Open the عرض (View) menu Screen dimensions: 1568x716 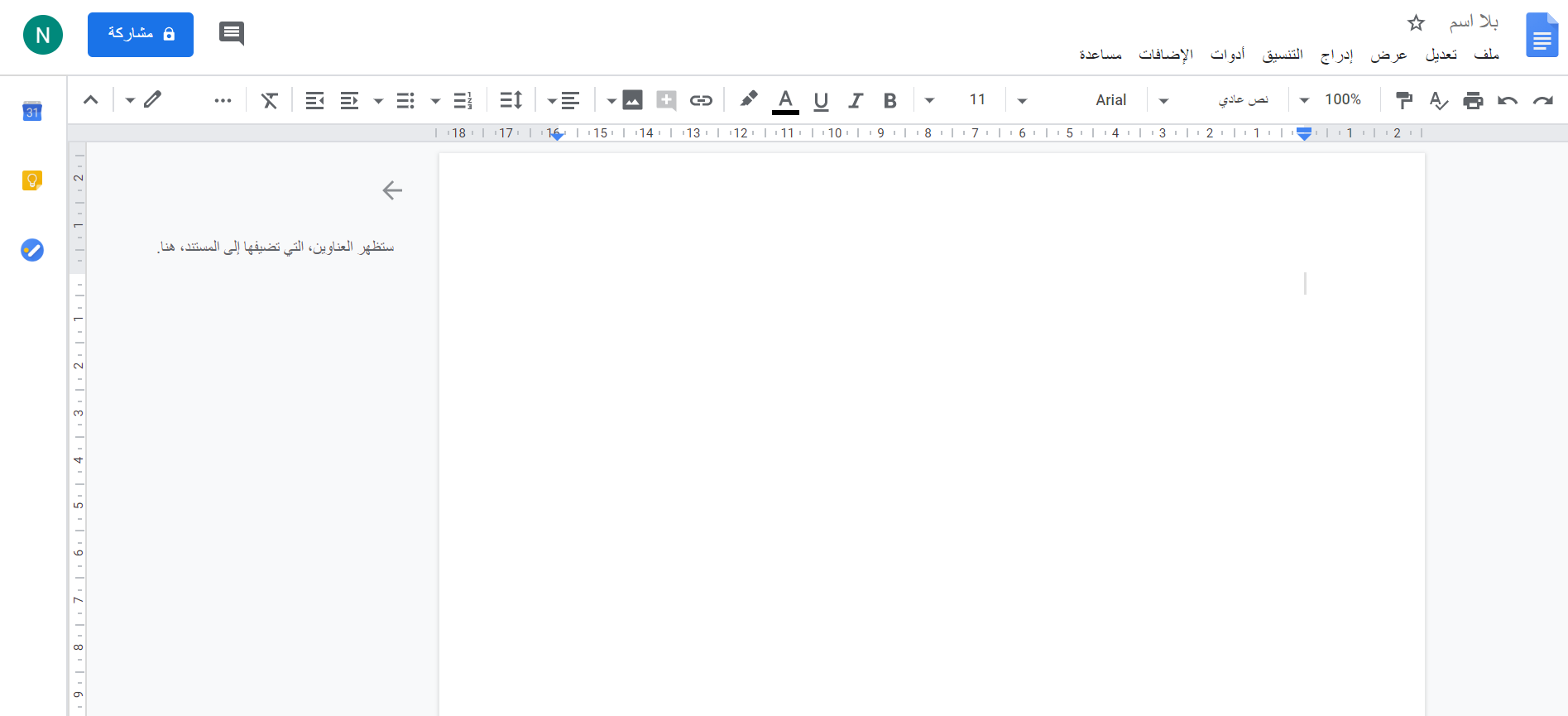tap(1388, 54)
